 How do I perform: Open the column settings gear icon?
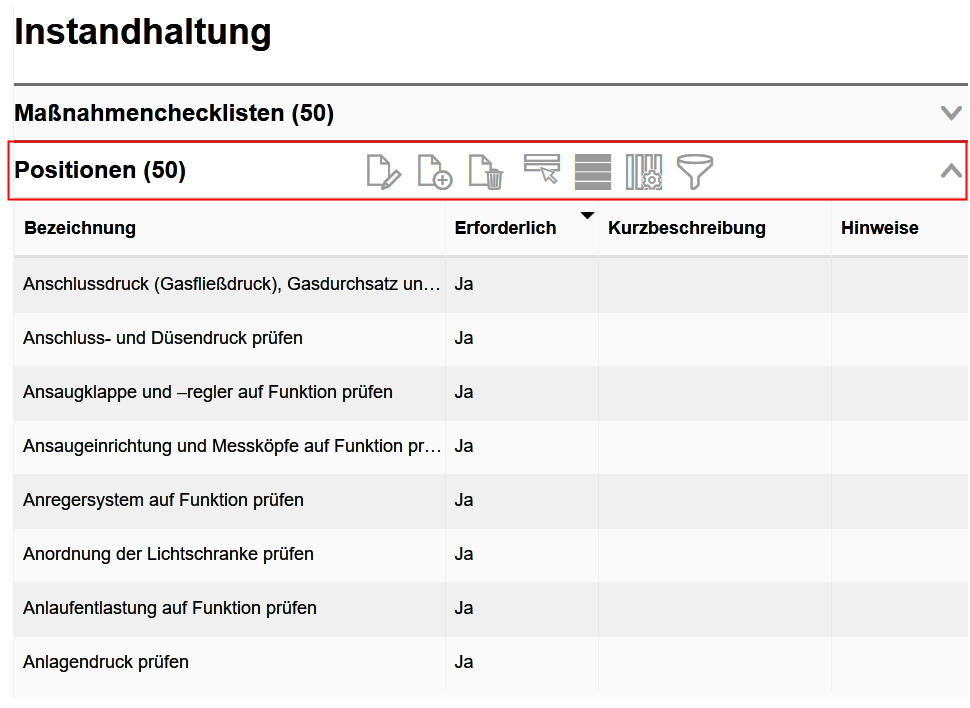[644, 172]
